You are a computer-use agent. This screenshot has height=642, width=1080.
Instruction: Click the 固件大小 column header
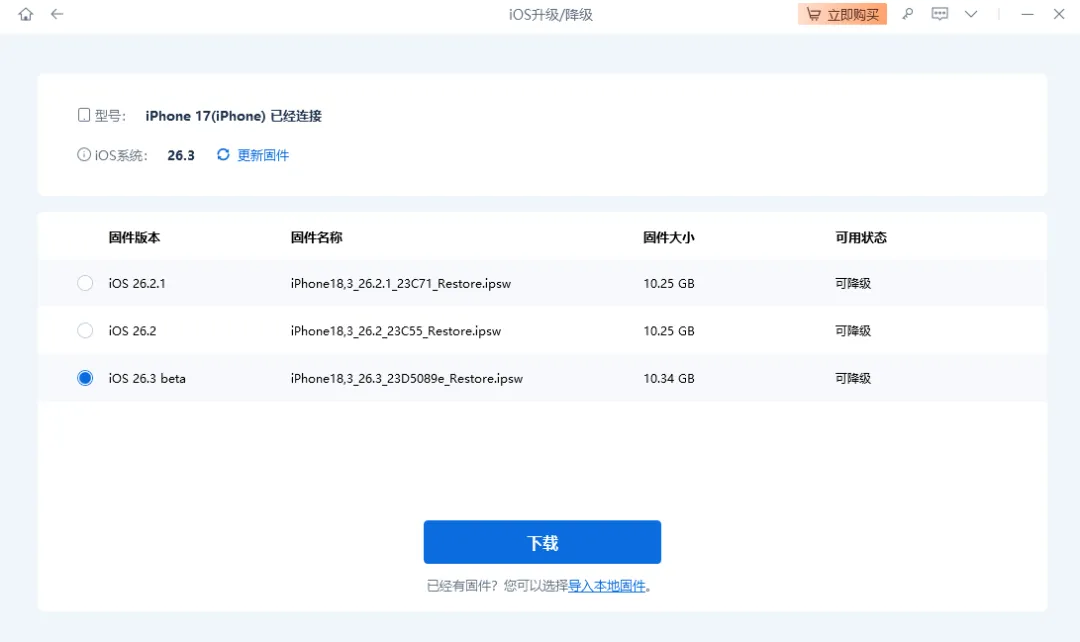coord(669,237)
